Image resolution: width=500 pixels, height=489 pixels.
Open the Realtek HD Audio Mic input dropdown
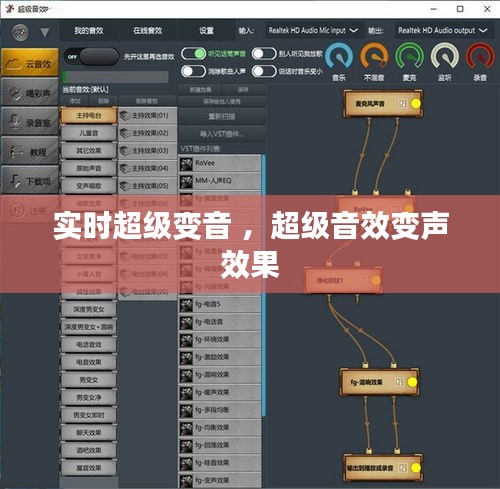[x=313, y=31]
